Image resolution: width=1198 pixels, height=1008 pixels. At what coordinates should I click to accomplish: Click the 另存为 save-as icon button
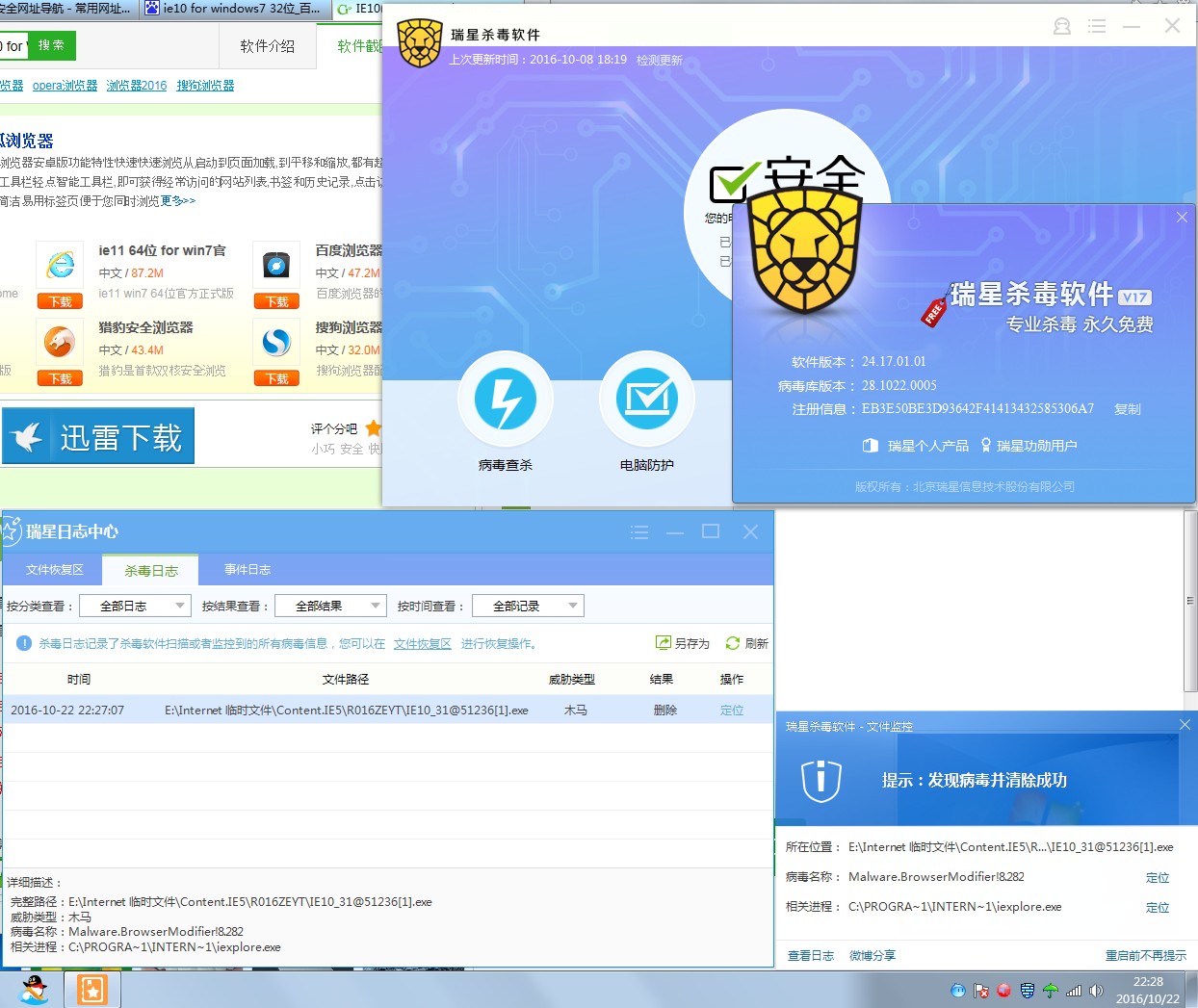682,643
